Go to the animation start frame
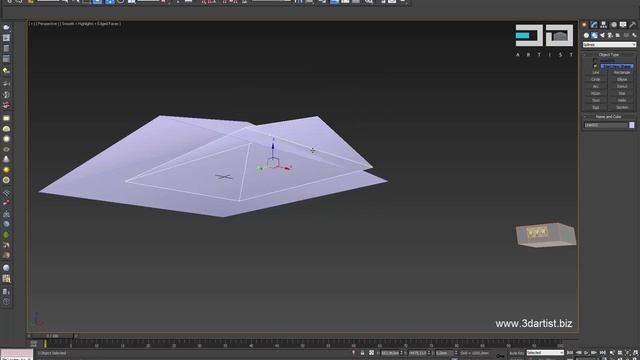The width and height of the screenshot is (640, 360). point(570,353)
